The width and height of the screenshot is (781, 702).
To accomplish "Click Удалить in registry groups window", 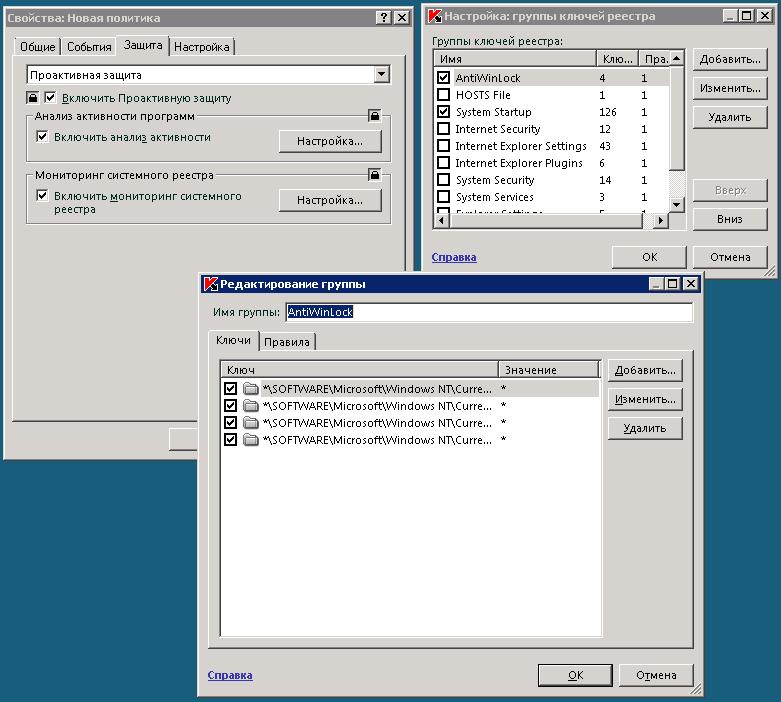I will tap(730, 117).
